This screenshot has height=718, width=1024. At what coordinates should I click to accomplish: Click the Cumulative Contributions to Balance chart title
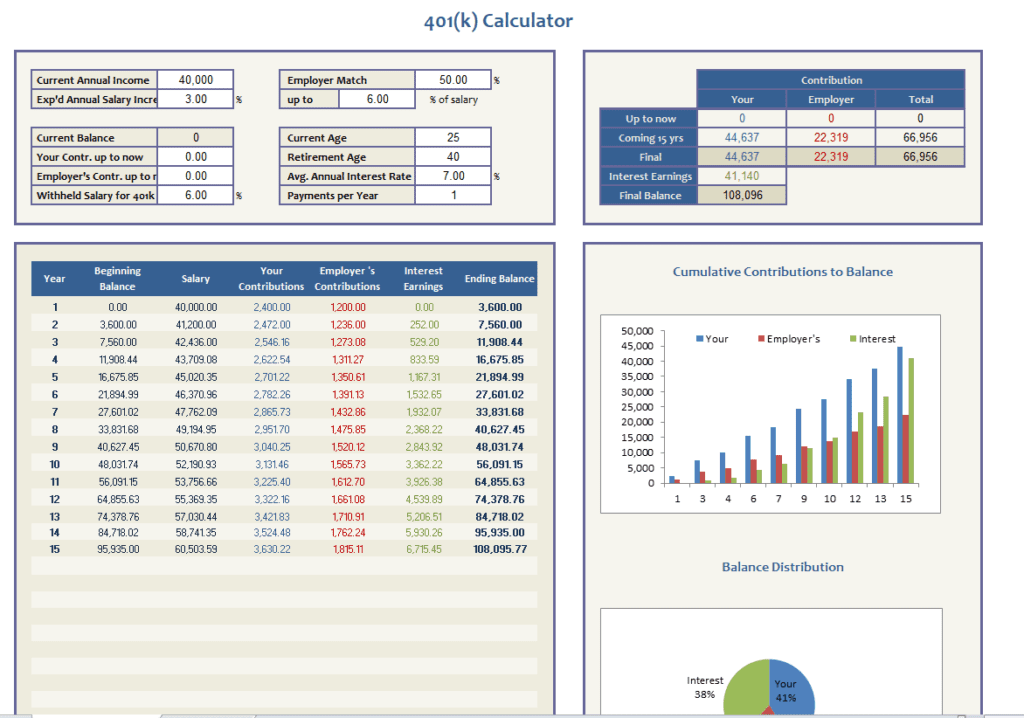pos(782,272)
